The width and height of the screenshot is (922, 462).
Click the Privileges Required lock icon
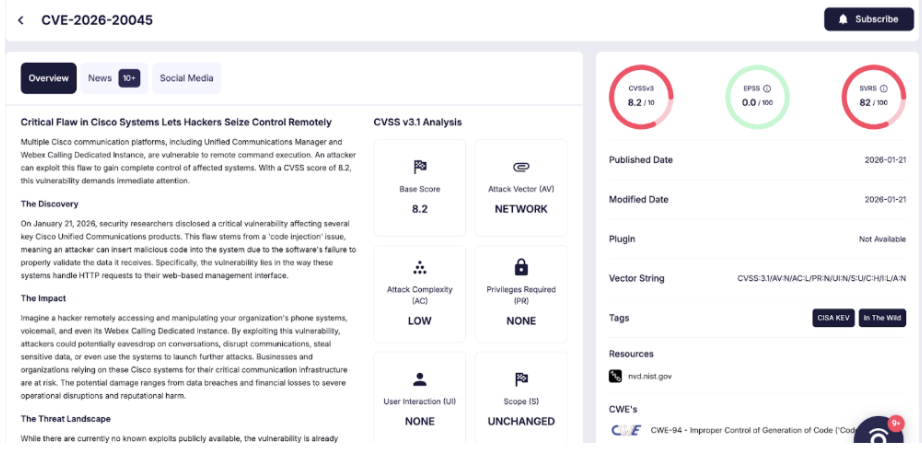(x=520, y=267)
